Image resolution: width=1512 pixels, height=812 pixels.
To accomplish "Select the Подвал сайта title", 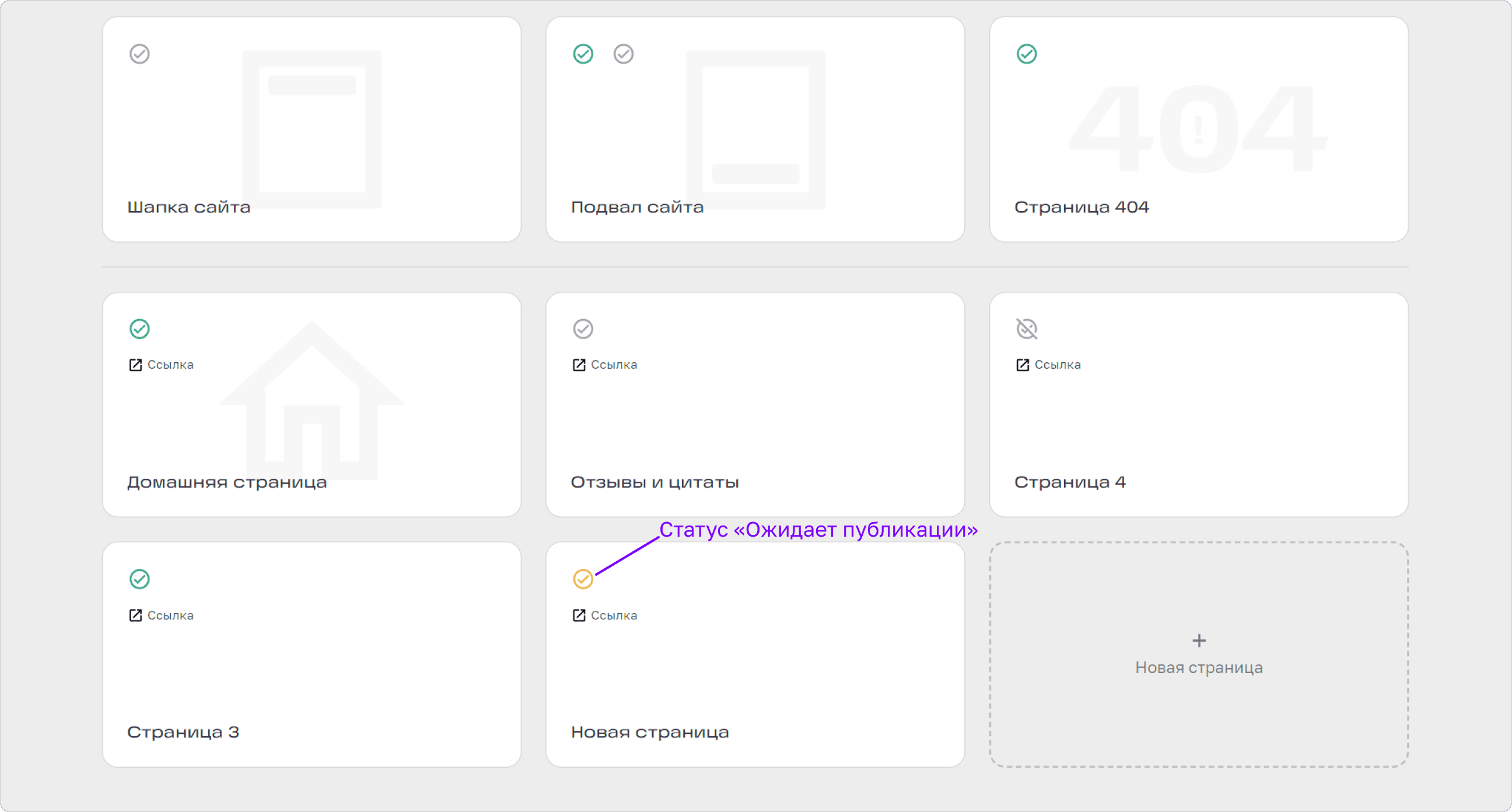I will [x=638, y=207].
